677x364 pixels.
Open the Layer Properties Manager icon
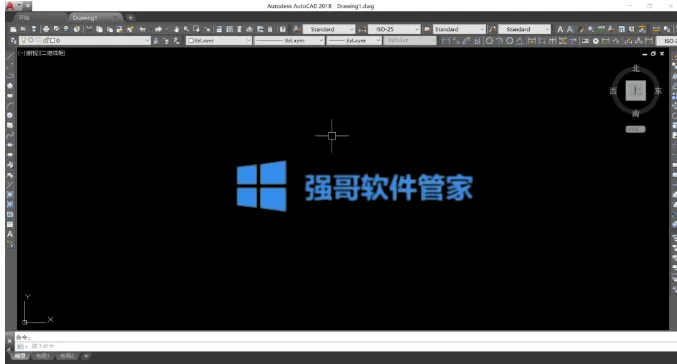(13, 40)
